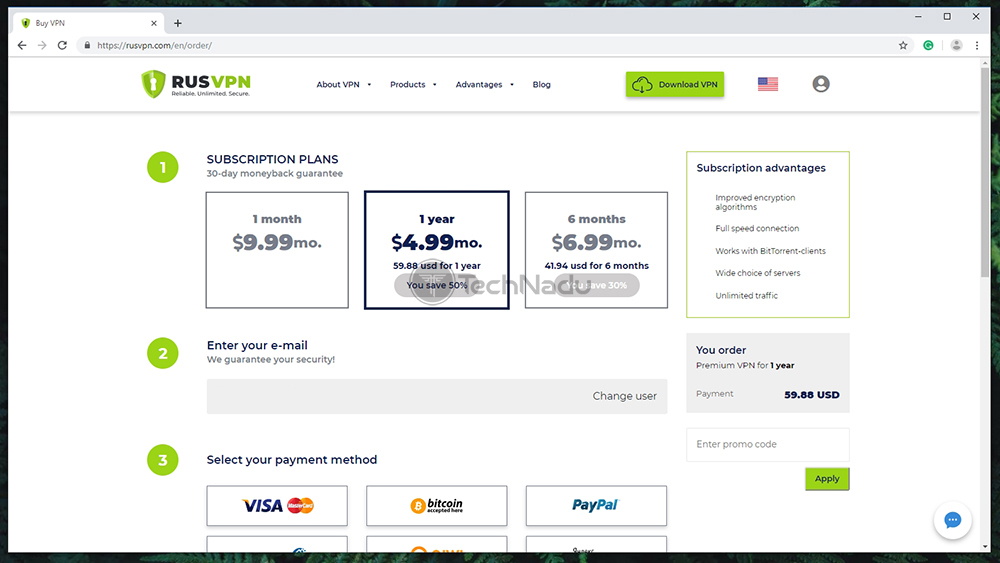Click the address bar URL
1000x563 pixels.
tap(154, 45)
